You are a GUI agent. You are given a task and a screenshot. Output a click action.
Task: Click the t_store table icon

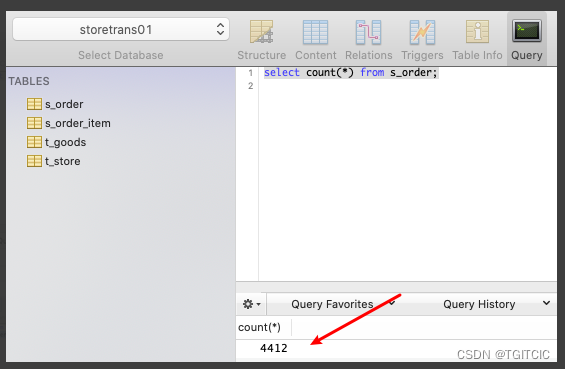pos(34,161)
